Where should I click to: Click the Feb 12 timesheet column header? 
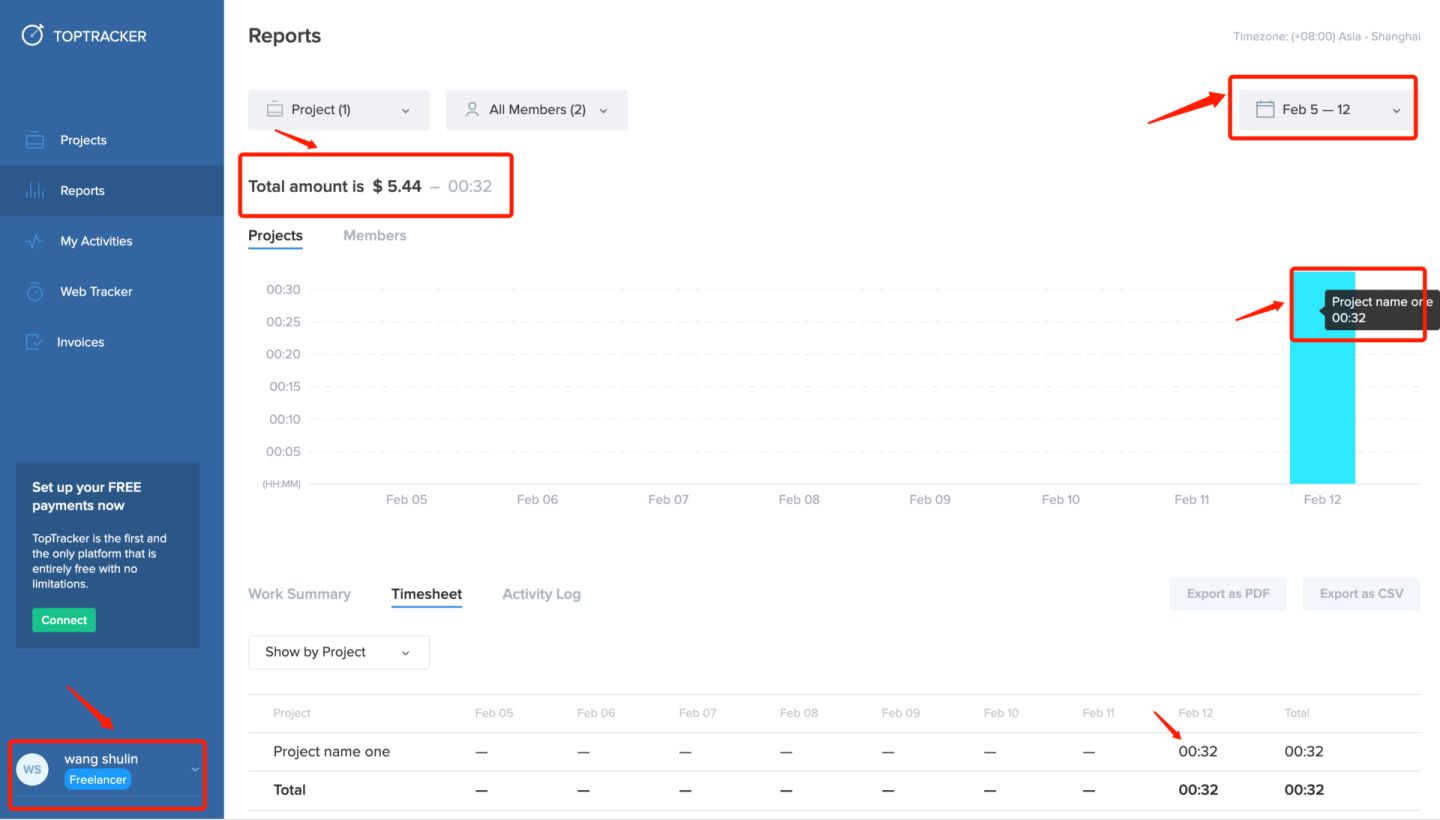pos(1195,713)
